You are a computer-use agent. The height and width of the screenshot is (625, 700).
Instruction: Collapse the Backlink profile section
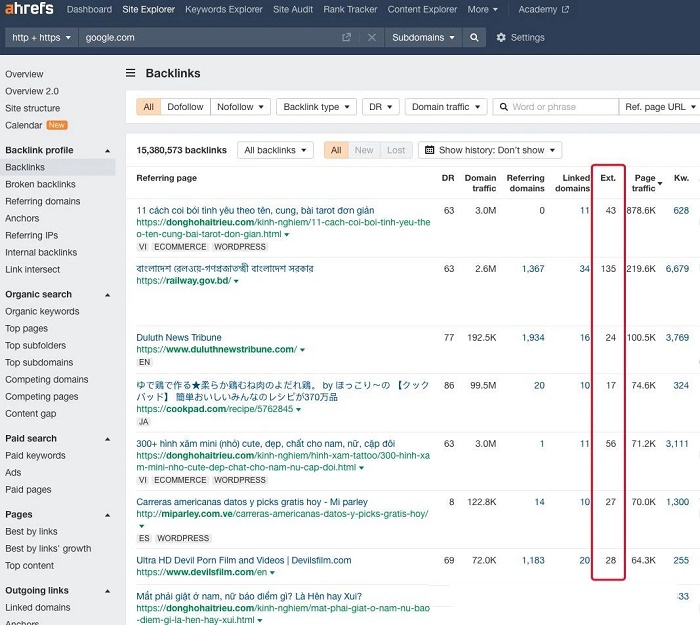tap(107, 150)
